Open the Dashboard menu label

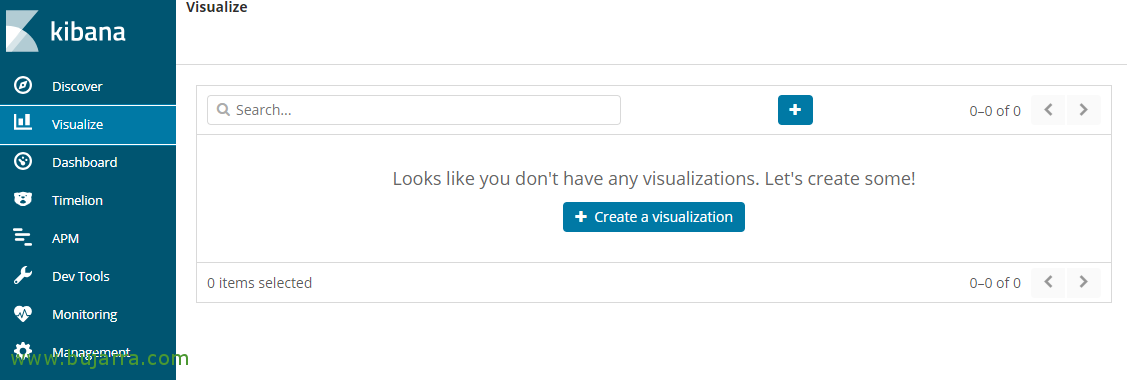[x=85, y=162]
